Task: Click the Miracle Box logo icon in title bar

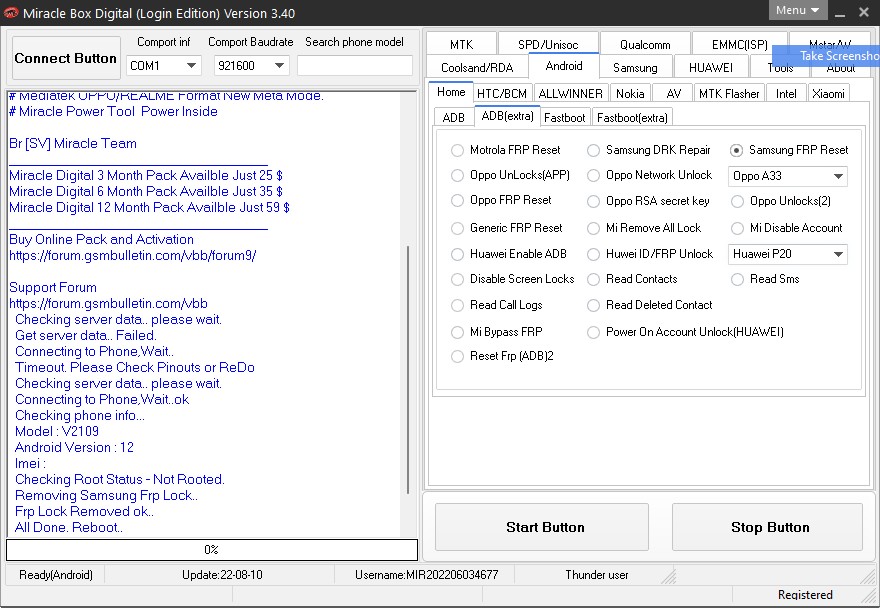Action: 11,12
